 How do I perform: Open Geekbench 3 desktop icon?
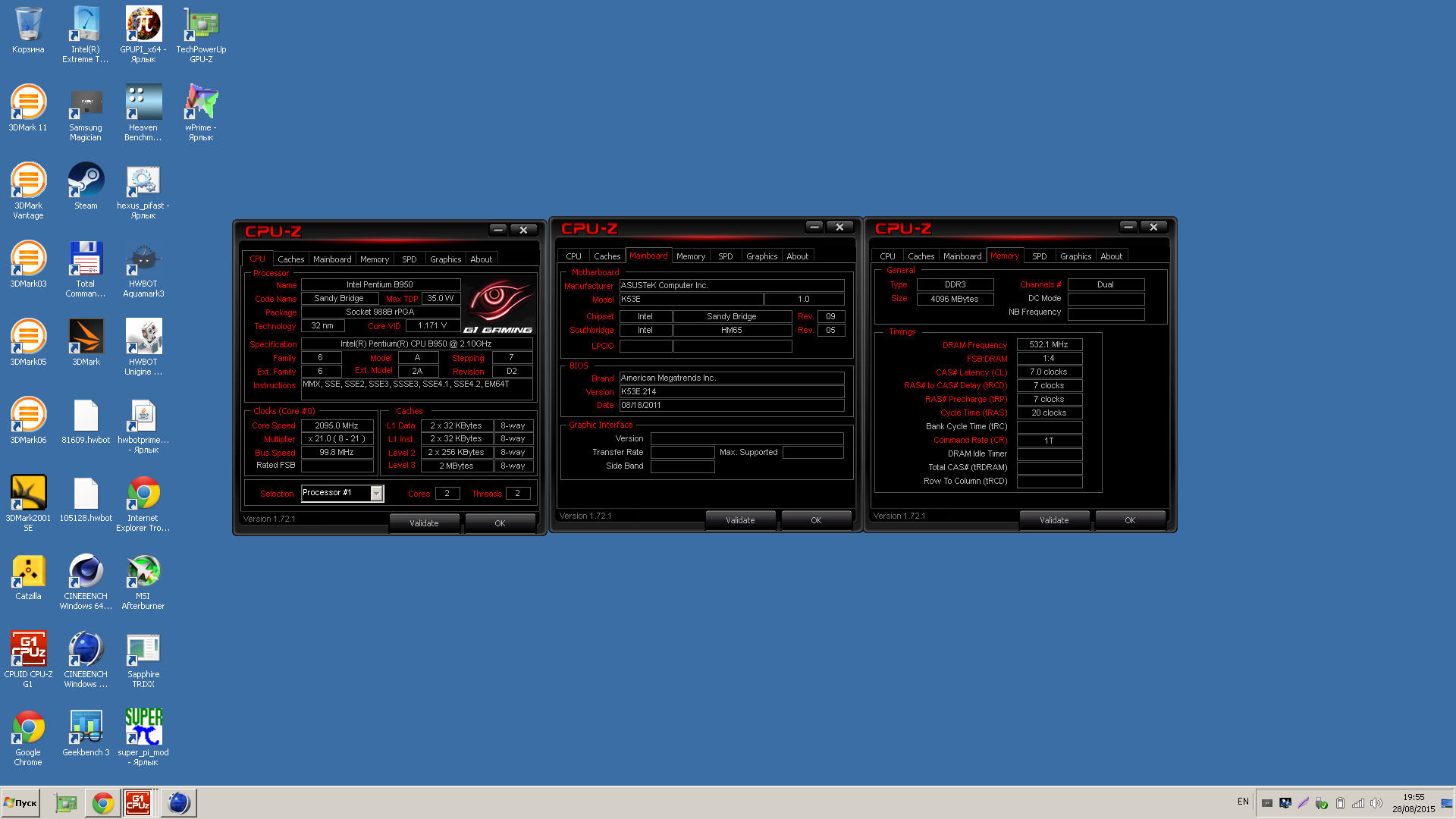(86, 733)
